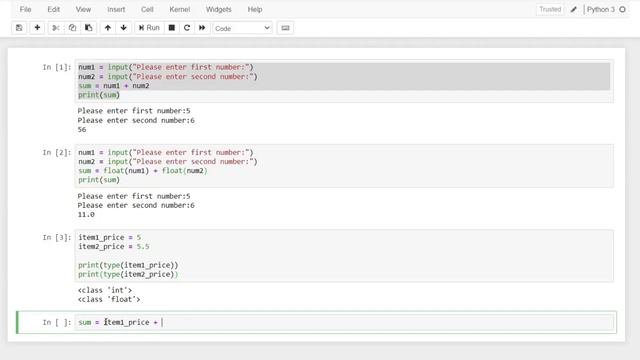Open the Edit menu
640x360 pixels.
(x=53, y=9)
